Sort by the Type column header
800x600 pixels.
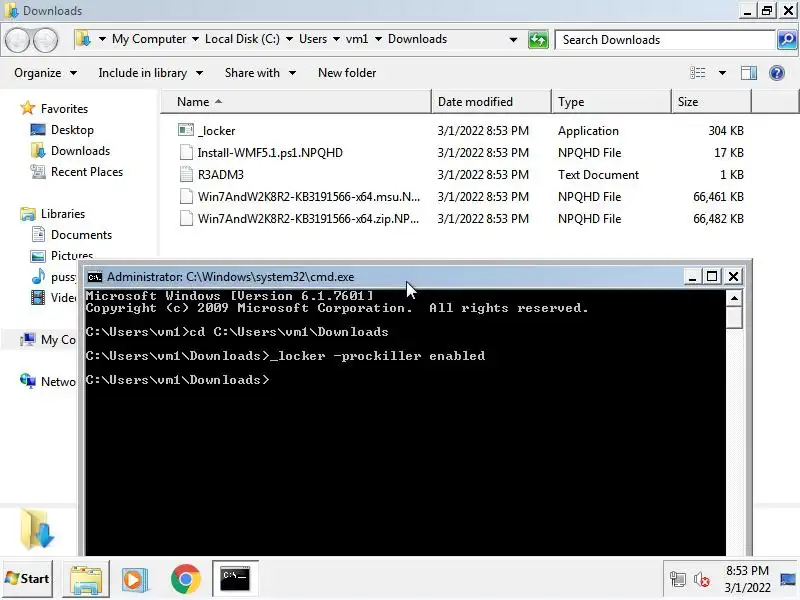[x=611, y=102]
